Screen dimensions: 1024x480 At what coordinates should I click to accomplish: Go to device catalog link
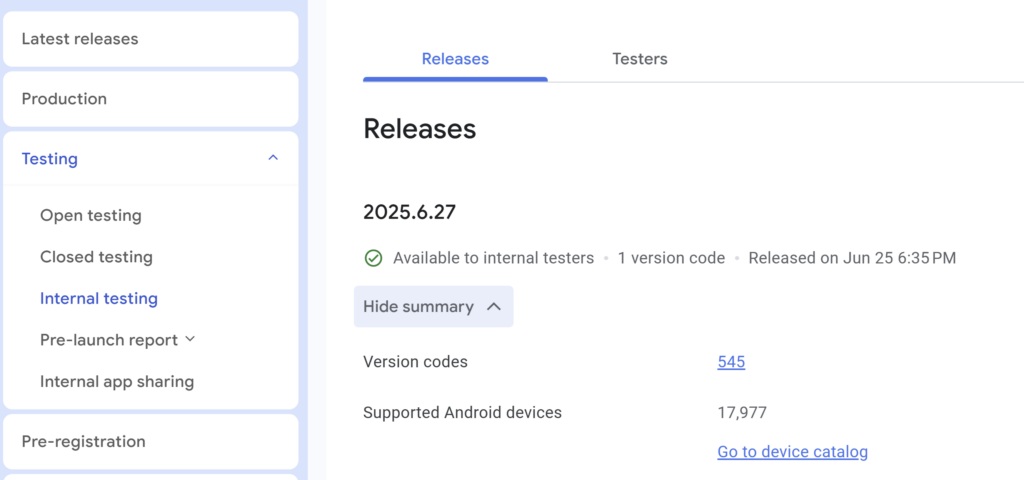pos(792,452)
